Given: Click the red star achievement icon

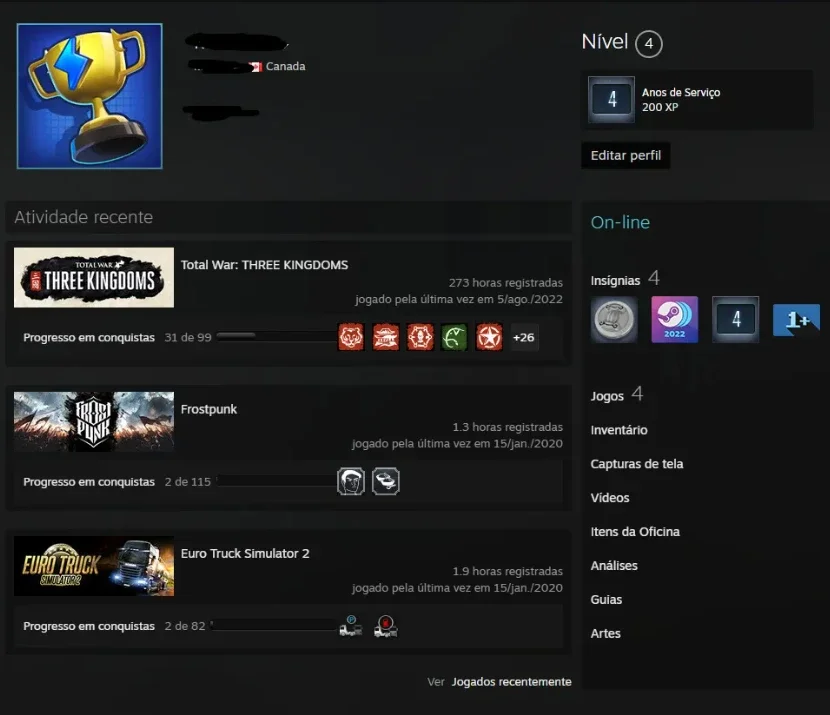Looking at the screenshot, I should coord(489,337).
